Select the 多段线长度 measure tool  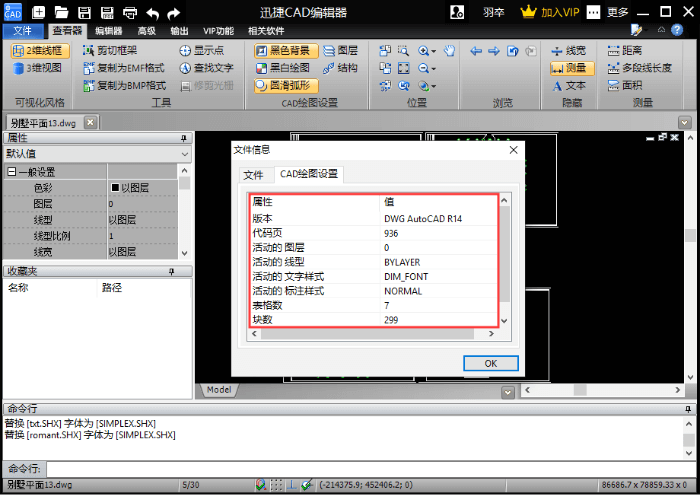tap(640, 68)
